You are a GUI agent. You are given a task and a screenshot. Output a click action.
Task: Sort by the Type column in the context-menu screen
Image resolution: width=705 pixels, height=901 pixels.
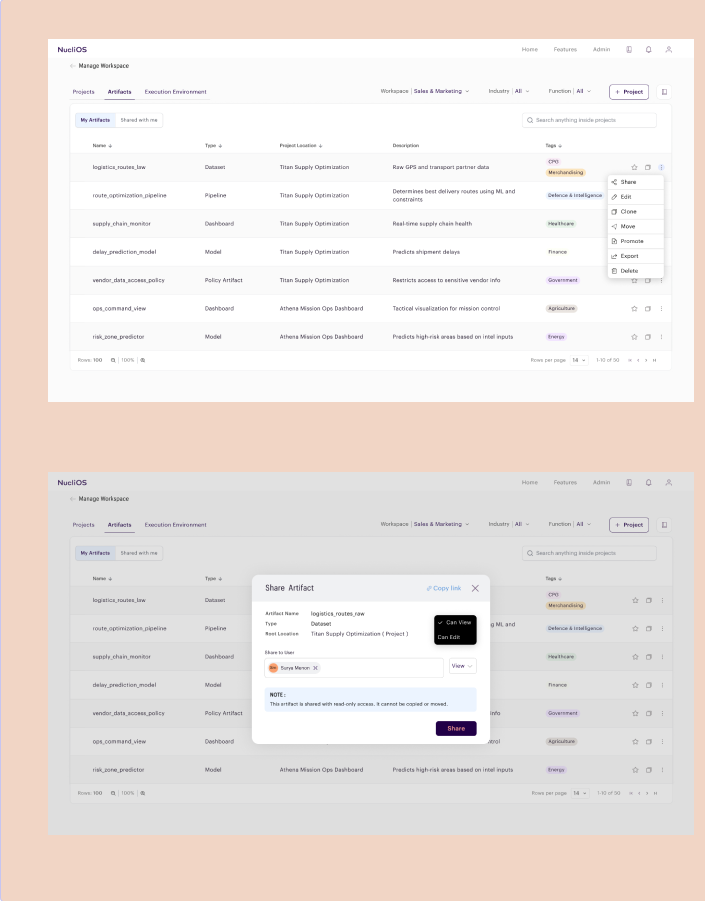point(213,146)
